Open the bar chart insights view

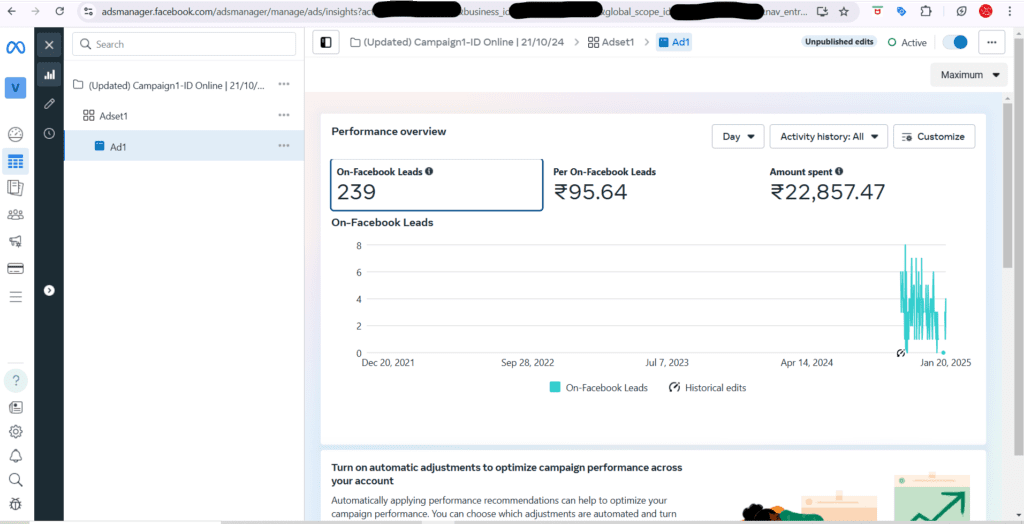pyautogui.click(x=49, y=74)
